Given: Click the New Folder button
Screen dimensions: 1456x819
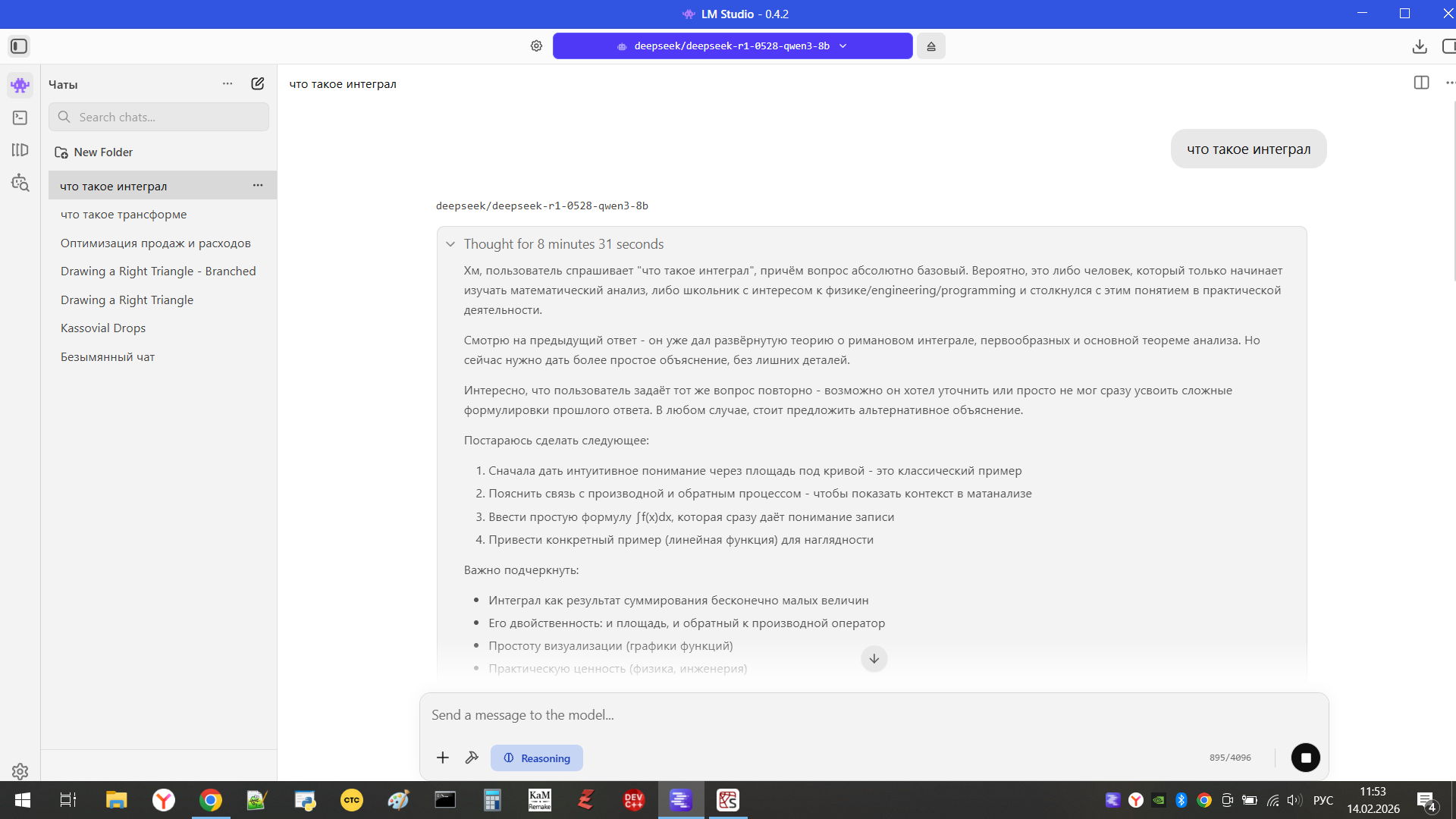Looking at the screenshot, I should tap(94, 152).
